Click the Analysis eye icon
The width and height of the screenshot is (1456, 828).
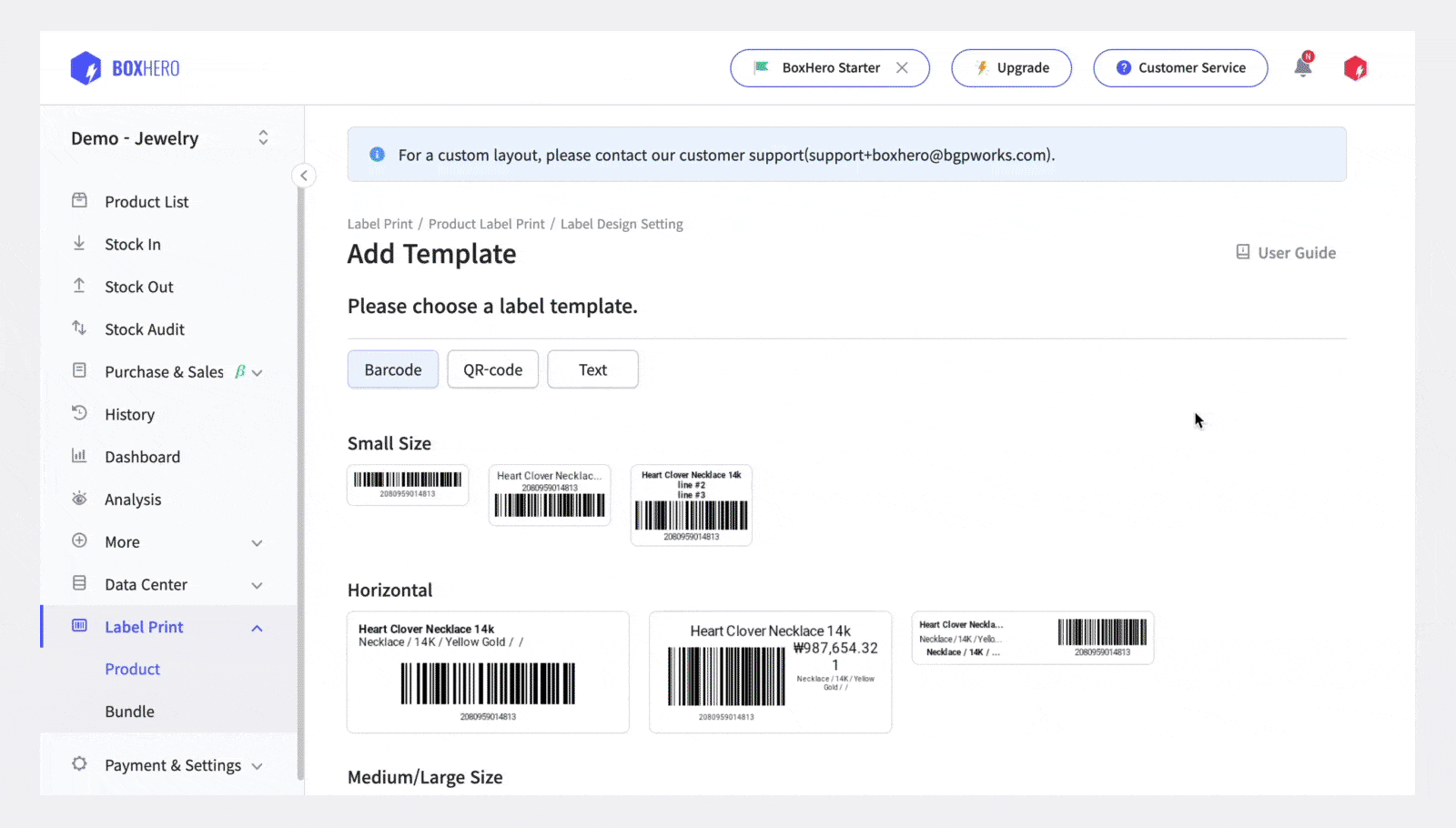pyautogui.click(x=80, y=499)
